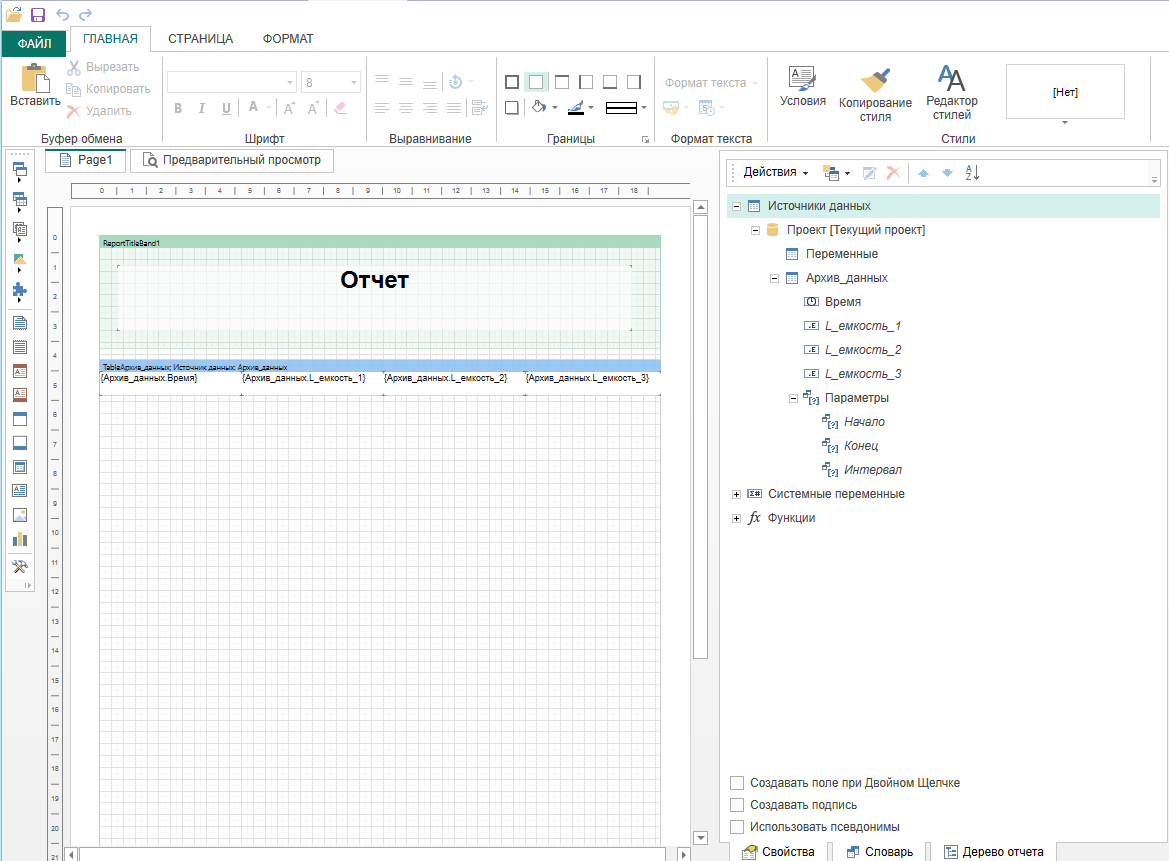
Task: Open the Conditions (Условия) tool
Action: [x=802, y=79]
